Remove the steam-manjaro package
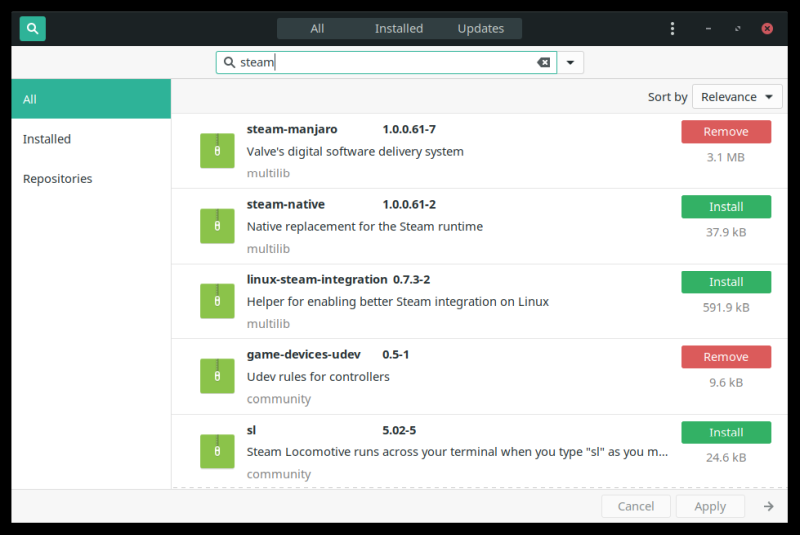Viewport: 800px width, 535px height. [x=726, y=132]
